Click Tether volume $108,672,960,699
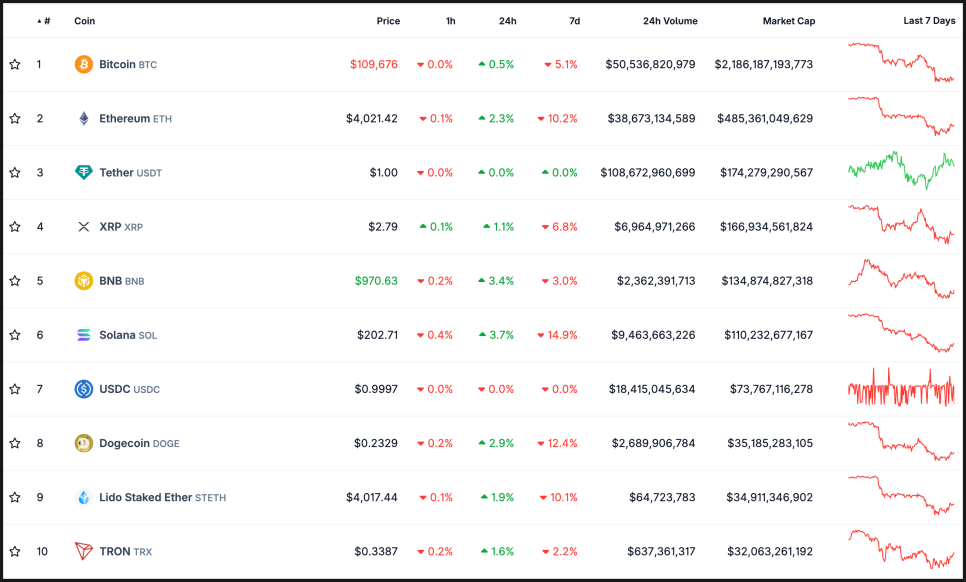This screenshot has height=582, width=966. (x=648, y=172)
